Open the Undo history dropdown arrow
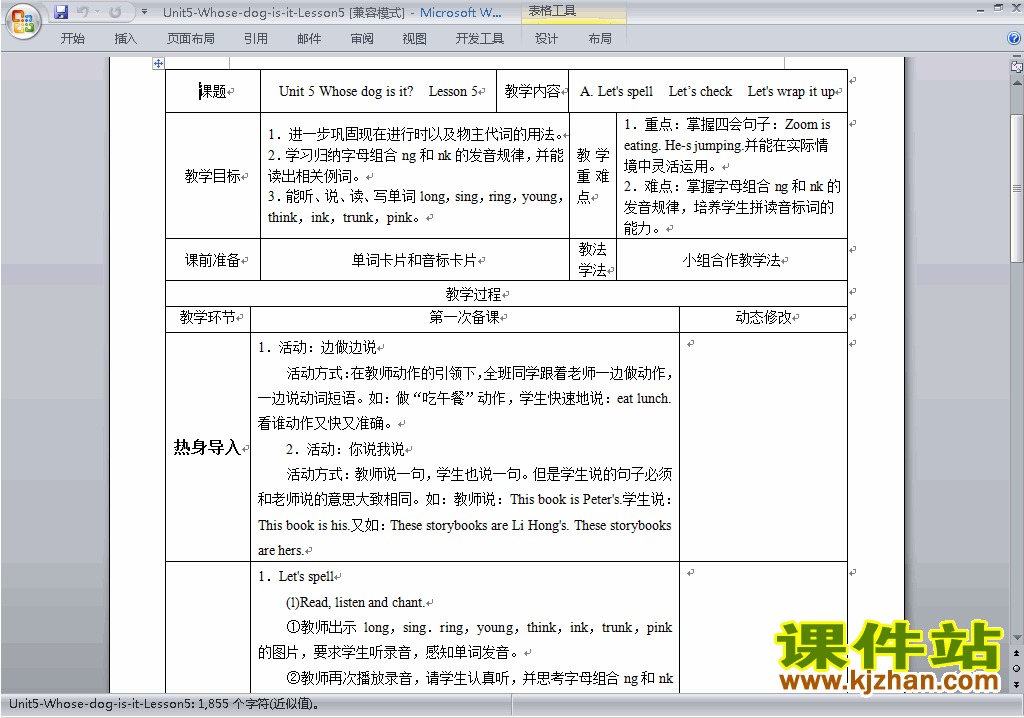The width and height of the screenshot is (1024, 718). pos(97,12)
